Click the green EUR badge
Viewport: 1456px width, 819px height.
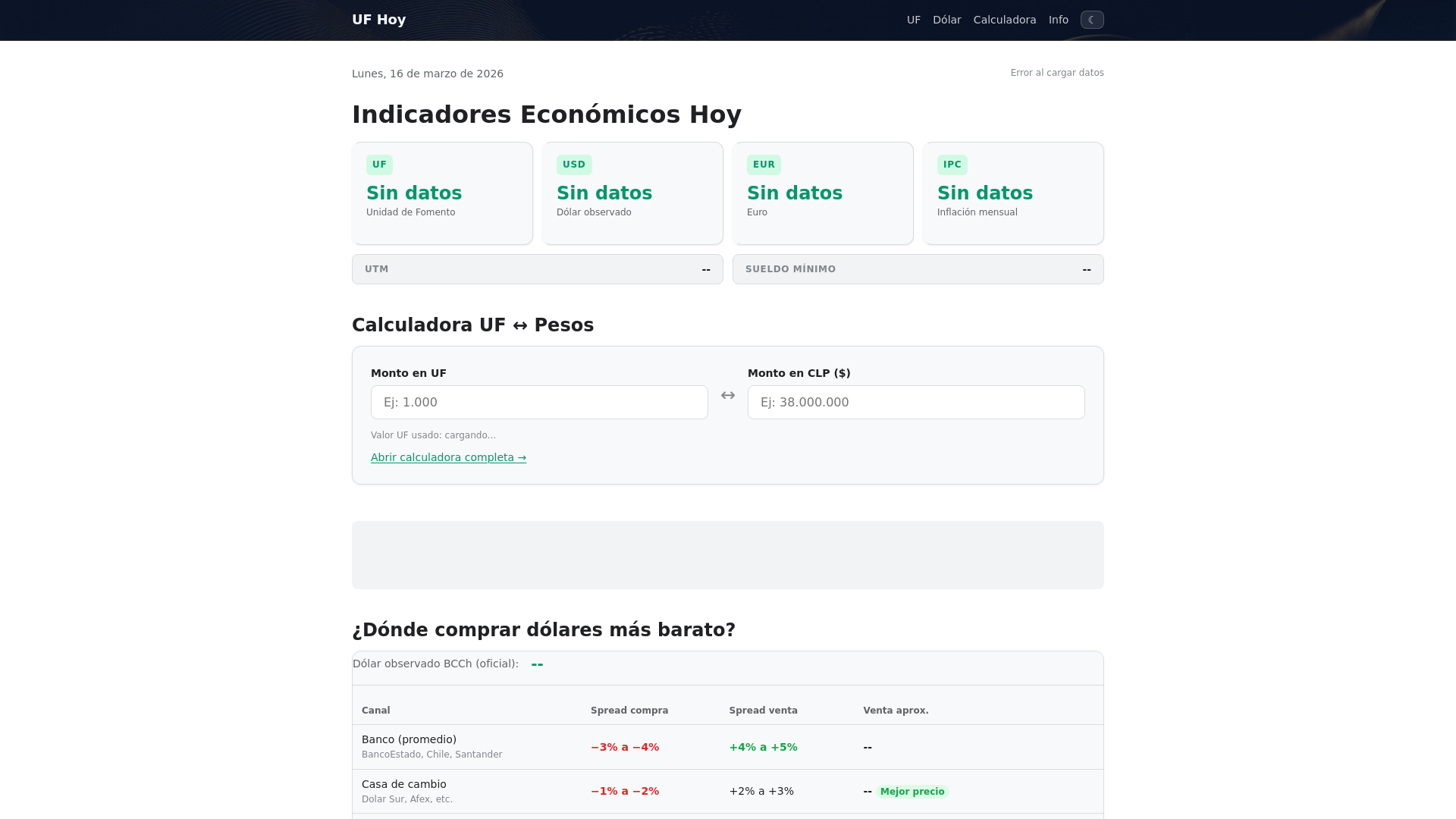point(764,165)
